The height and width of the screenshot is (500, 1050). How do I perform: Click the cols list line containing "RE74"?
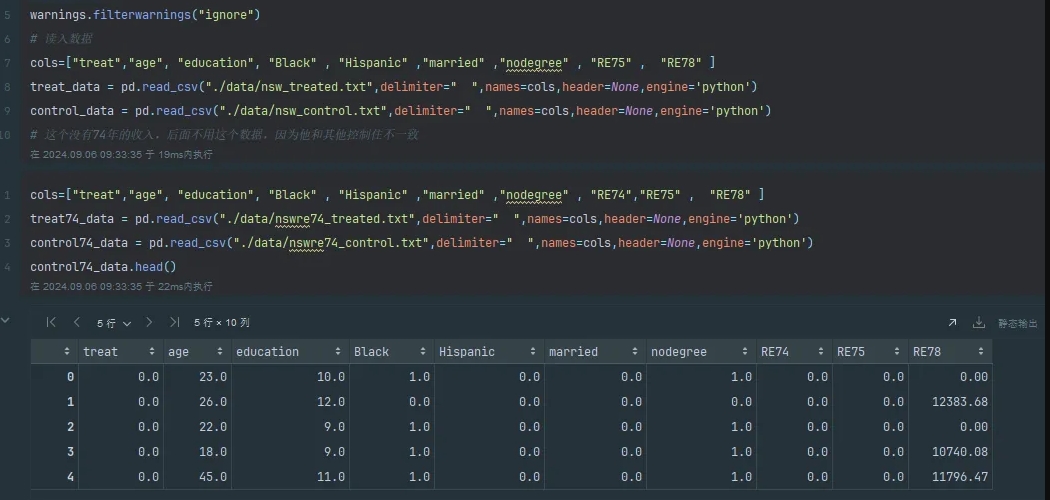(x=397, y=195)
